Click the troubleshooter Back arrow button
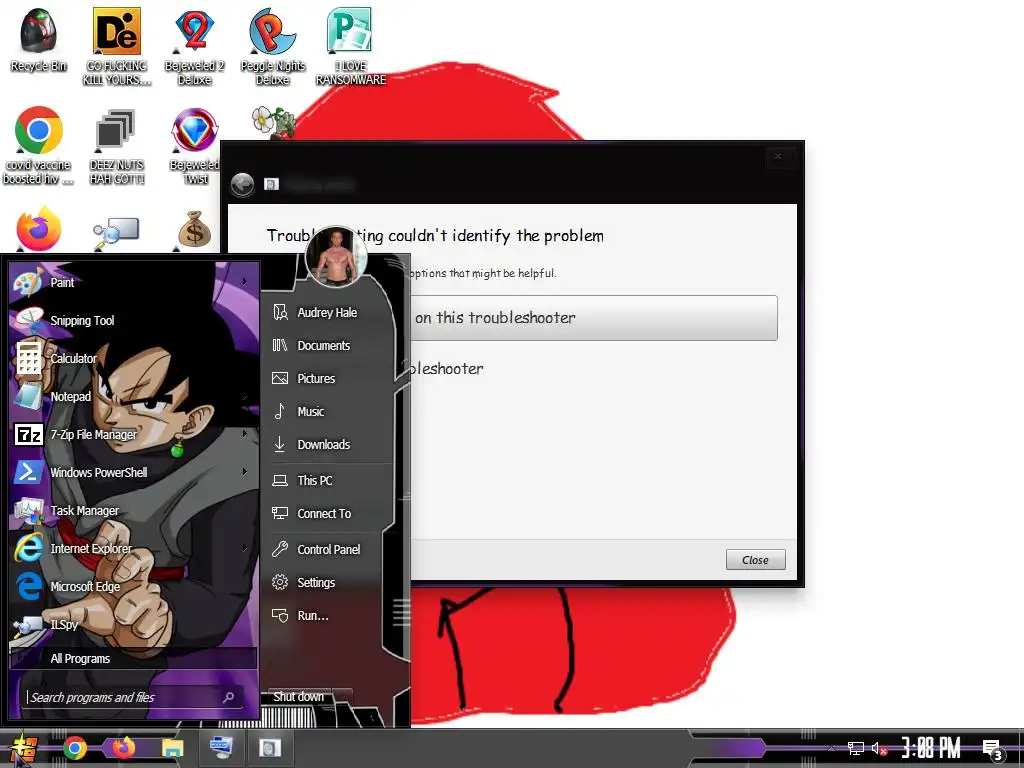Screen dimensions: 1024x768 click(242, 185)
